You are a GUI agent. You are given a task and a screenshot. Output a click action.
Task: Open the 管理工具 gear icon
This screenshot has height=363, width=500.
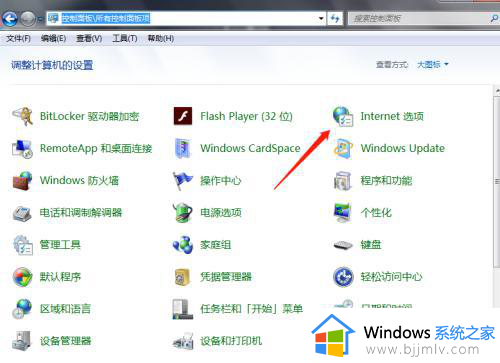22,245
